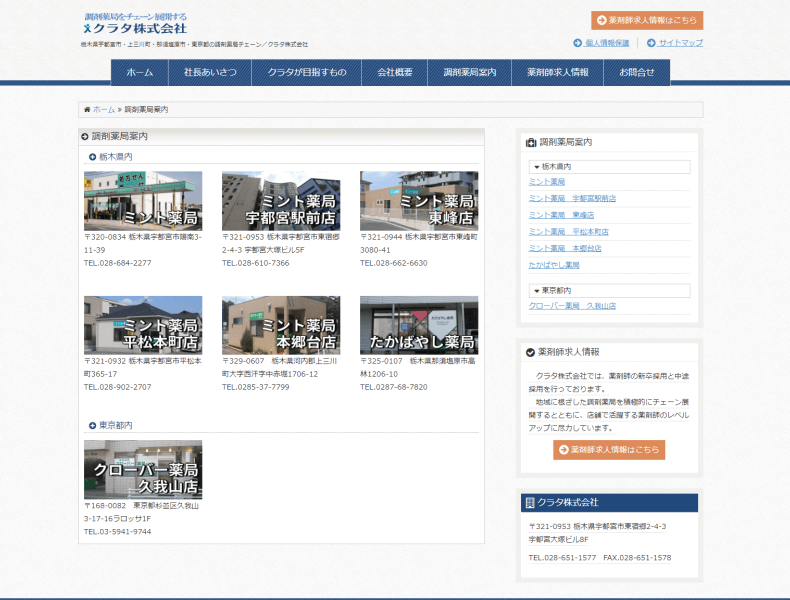
Task: Follow sidebar link たかばやし薬局
Action: point(553,265)
